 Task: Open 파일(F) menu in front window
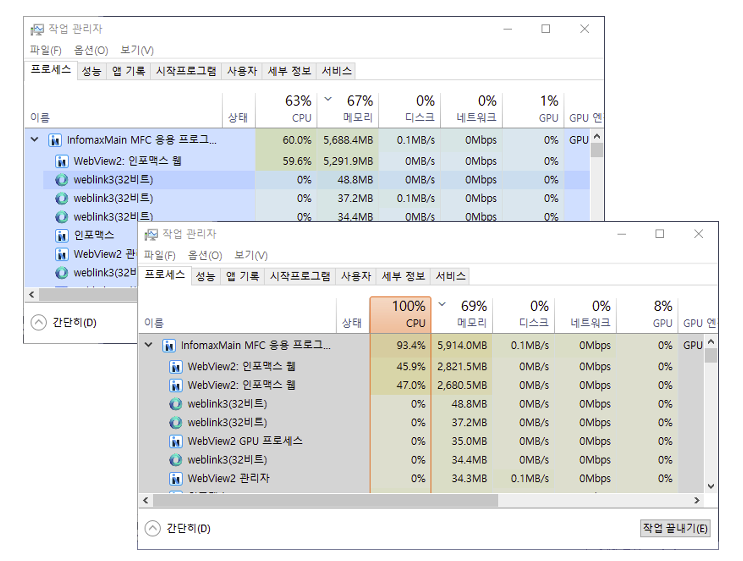(x=160, y=255)
